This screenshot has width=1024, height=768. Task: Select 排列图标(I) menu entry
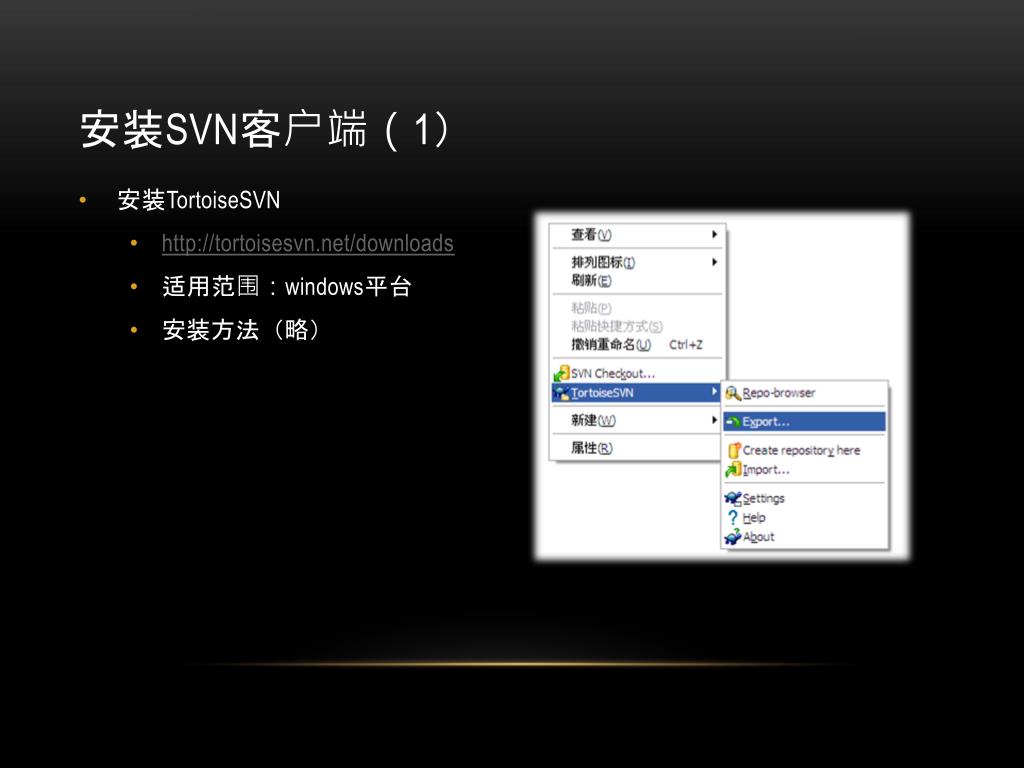(x=637, y=263)
